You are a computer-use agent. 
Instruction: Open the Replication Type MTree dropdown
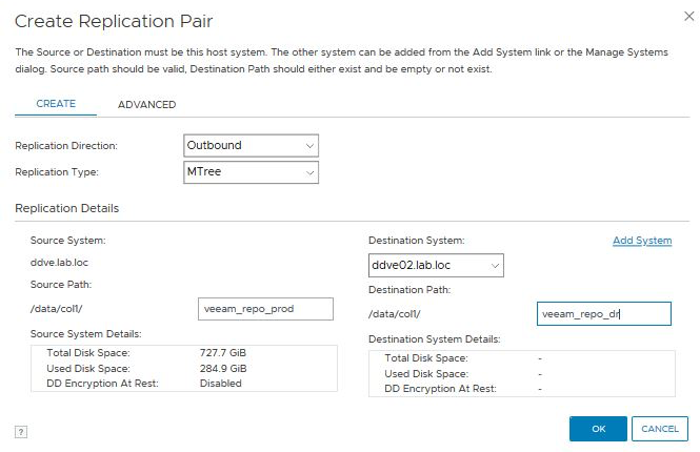click(x=251, y=173)
